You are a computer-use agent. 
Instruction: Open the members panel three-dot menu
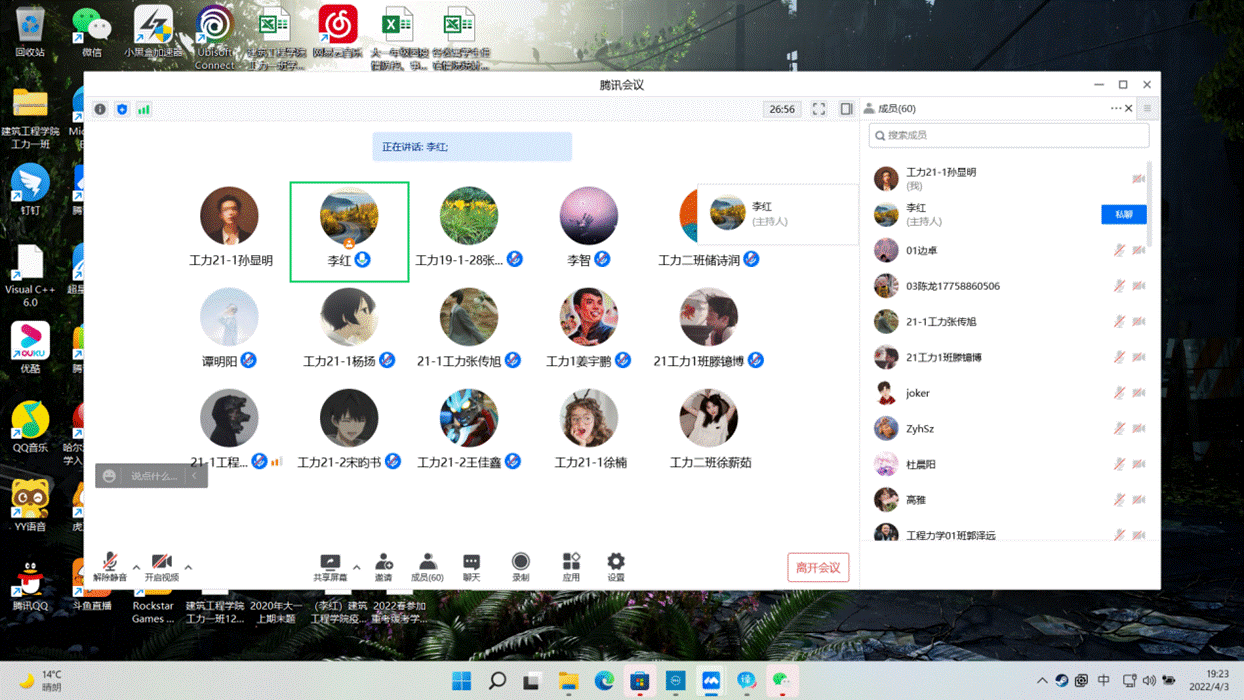[x=1115, y=108]
